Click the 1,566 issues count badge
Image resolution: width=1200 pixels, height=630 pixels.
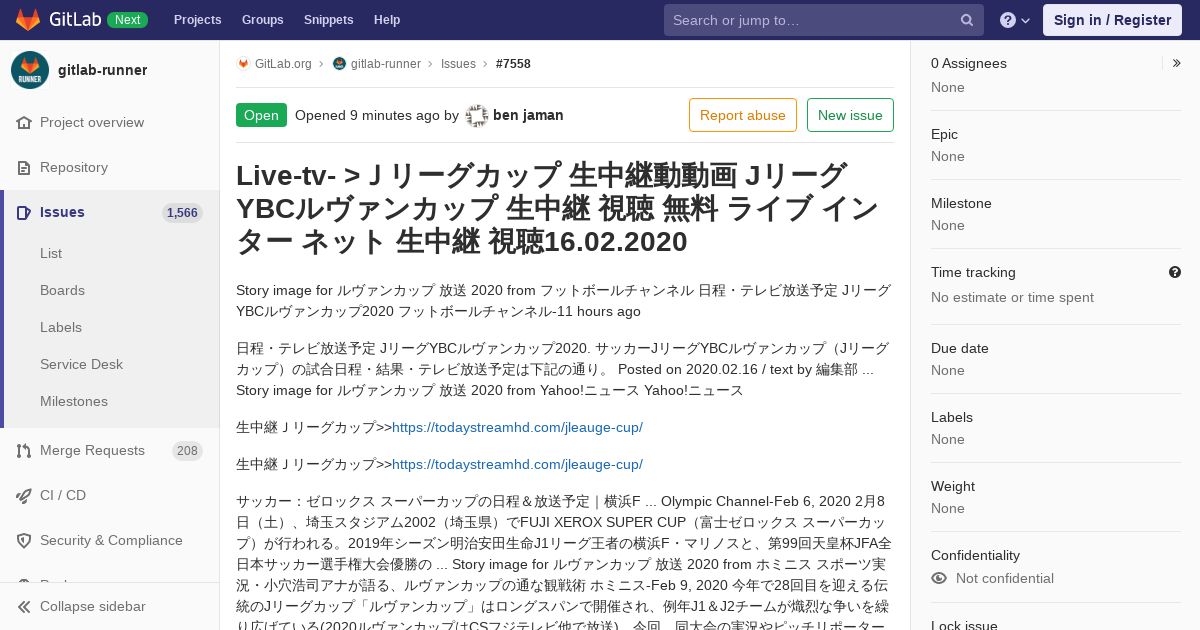coord(182,213)
